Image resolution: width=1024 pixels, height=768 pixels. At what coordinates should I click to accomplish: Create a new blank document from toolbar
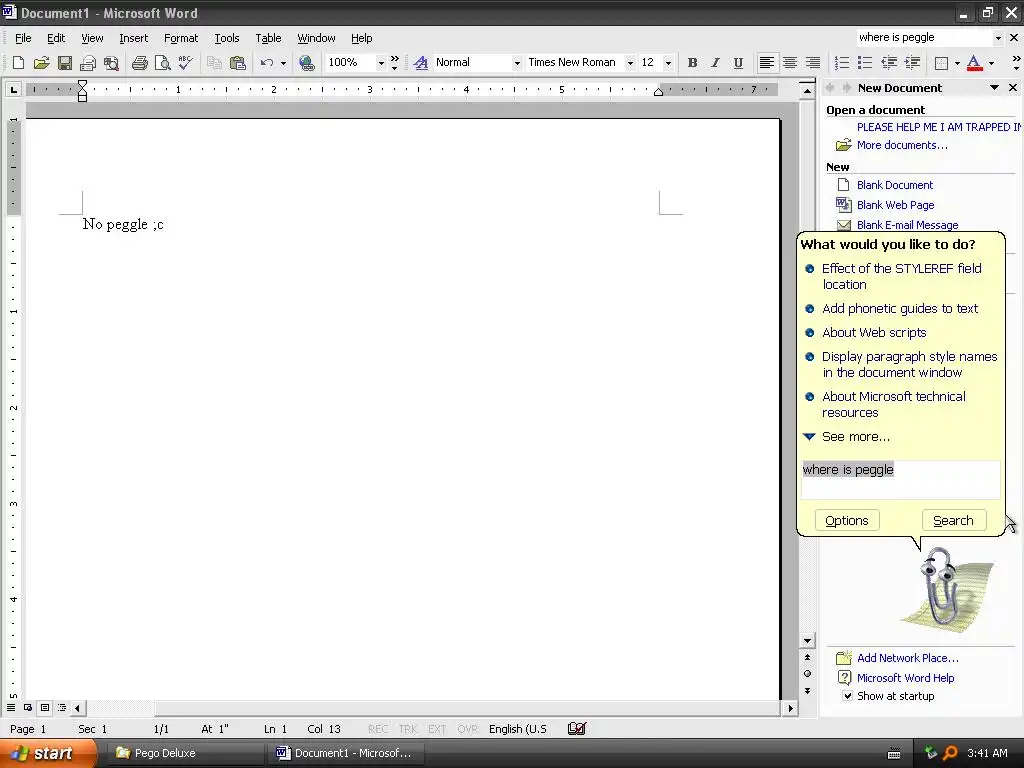click(18, 63)
